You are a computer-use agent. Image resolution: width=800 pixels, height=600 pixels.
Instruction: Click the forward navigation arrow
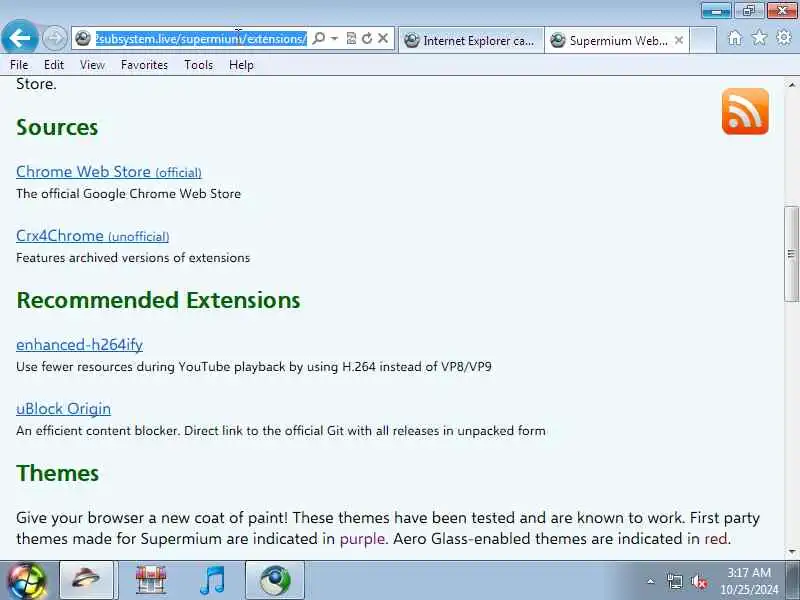tap(55, 38)
